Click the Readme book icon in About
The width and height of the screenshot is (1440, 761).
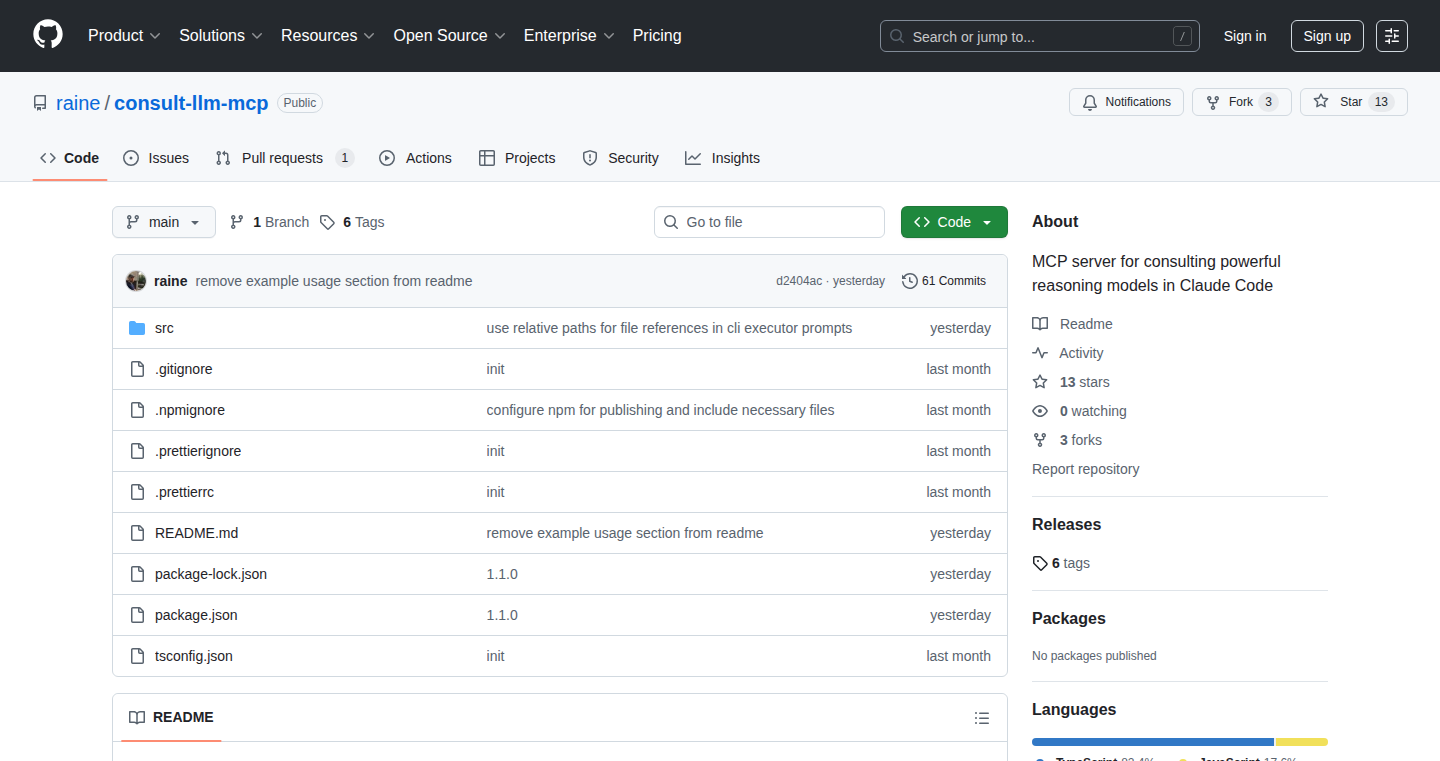pos(1040,324)
